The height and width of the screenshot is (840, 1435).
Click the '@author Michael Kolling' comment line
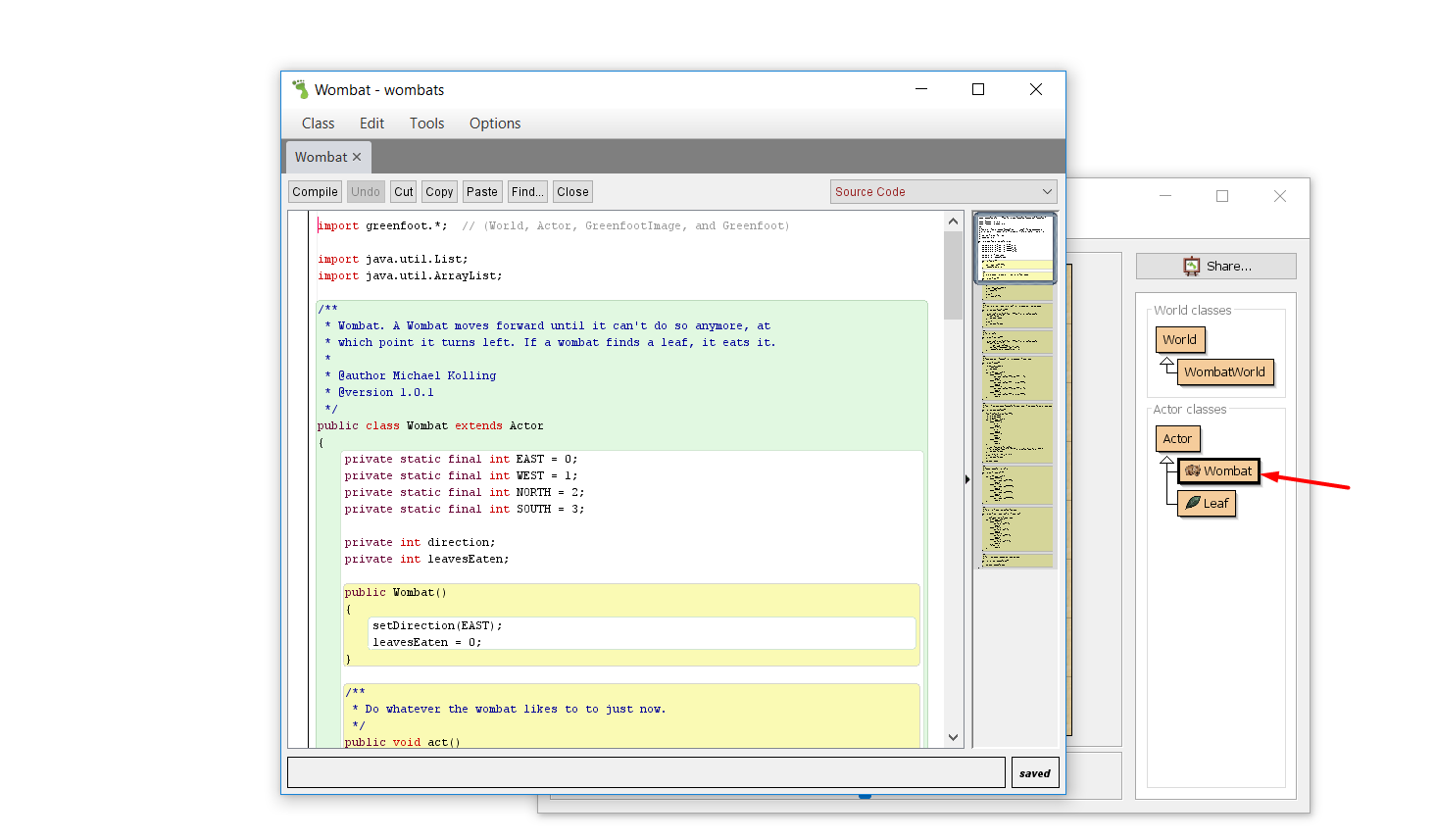(411, 376)
